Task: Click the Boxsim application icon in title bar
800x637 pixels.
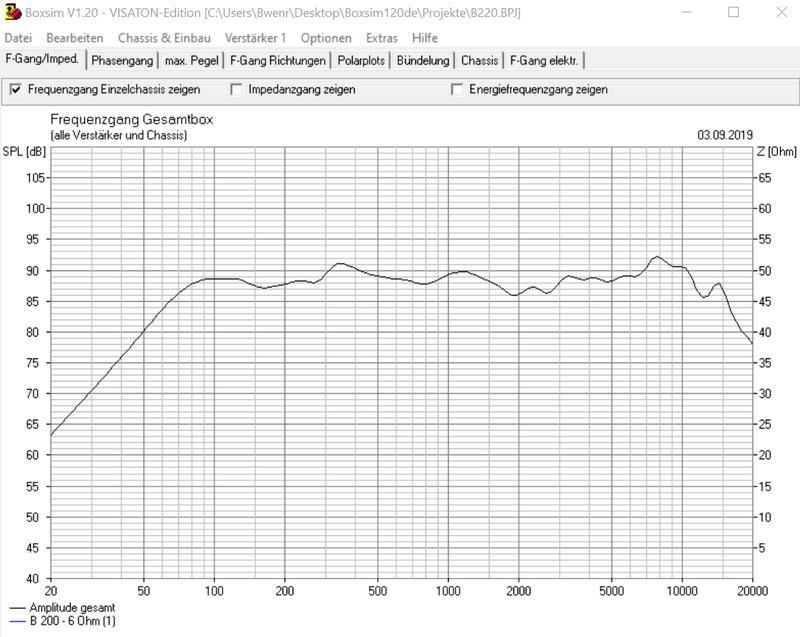Action: click(x=12, y=12)
